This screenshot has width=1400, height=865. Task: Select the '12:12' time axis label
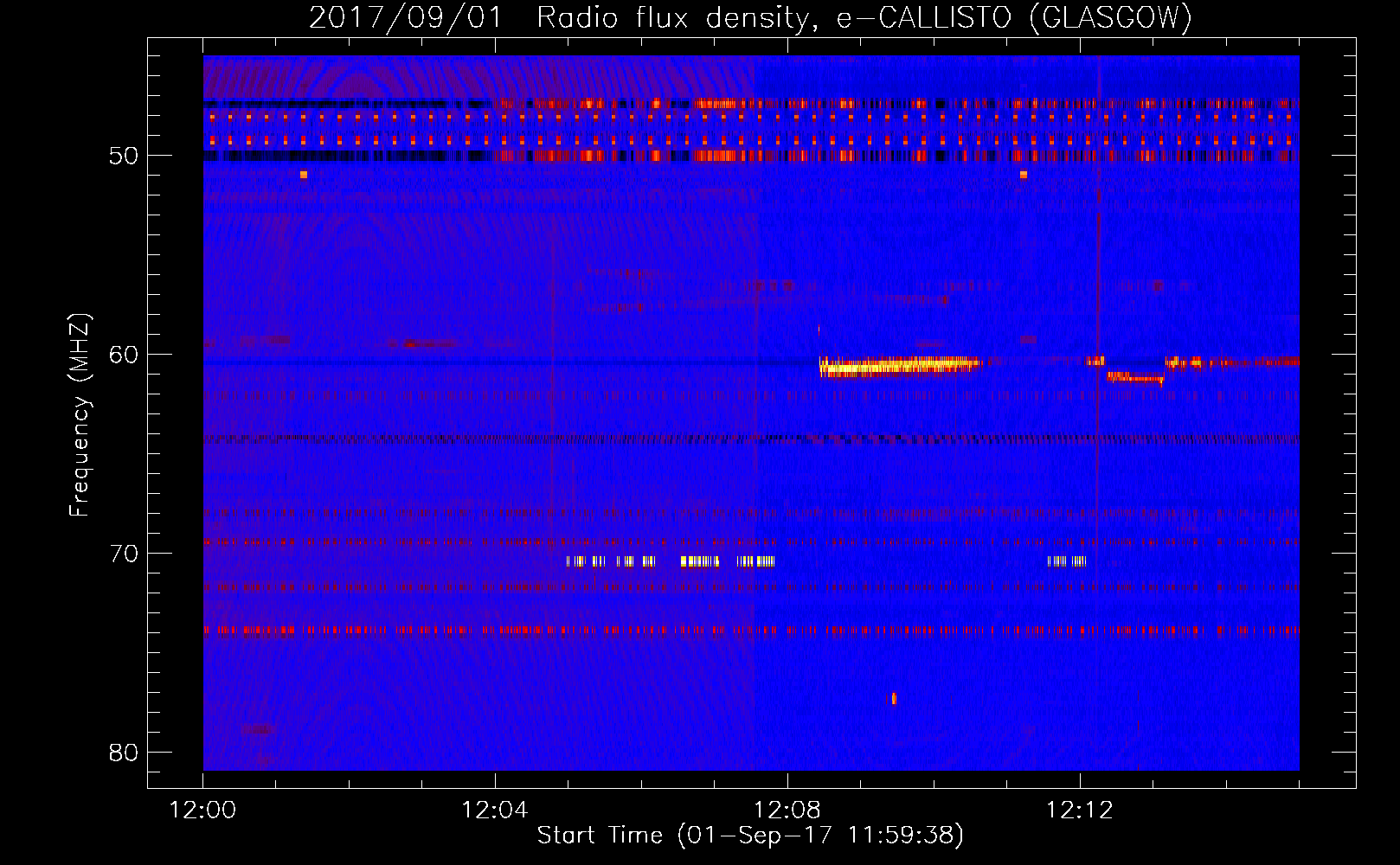tap(1080, 811)
